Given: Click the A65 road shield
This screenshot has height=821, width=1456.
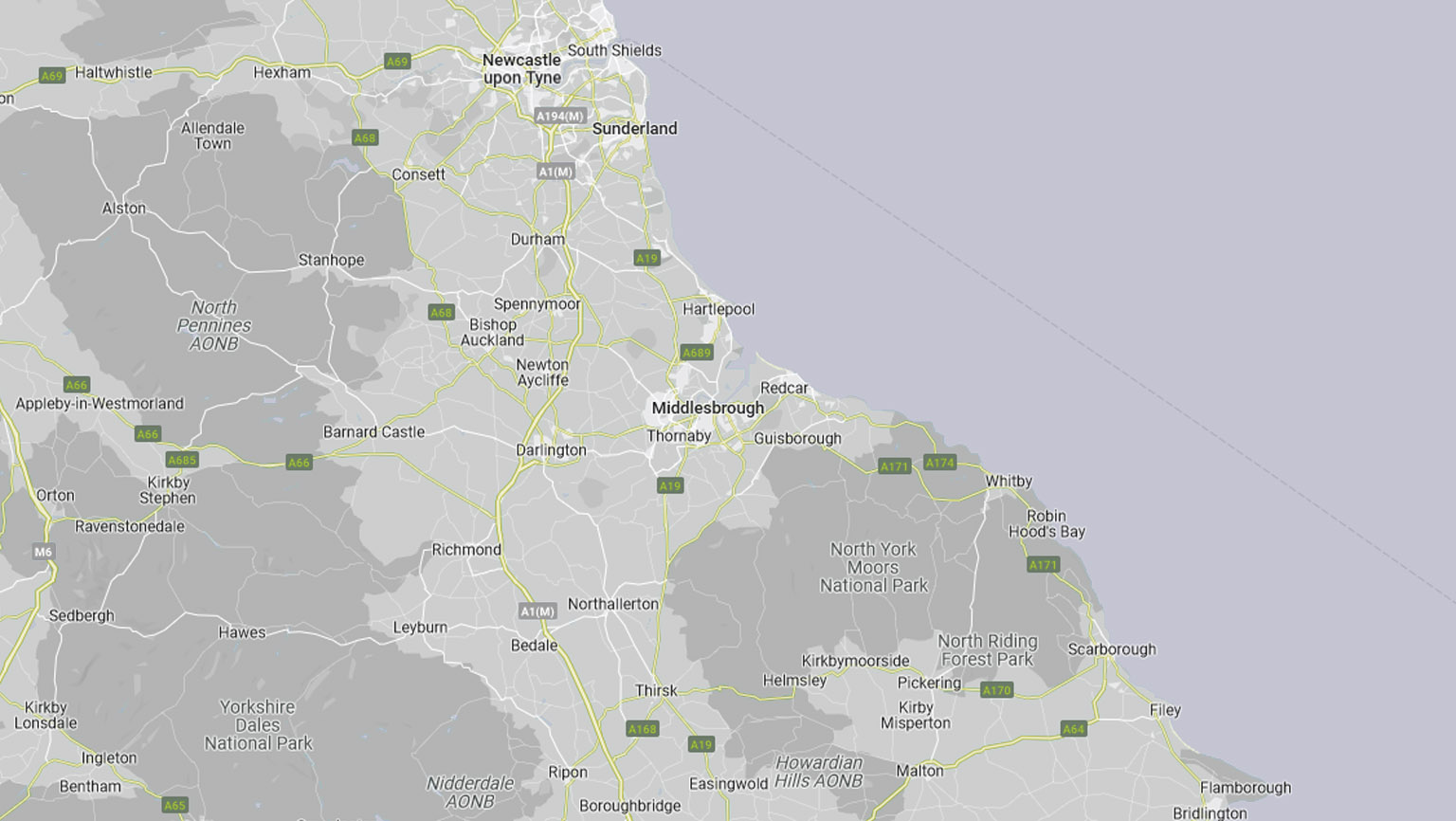Looking at the screenshot, I should [x=174, y=805].
